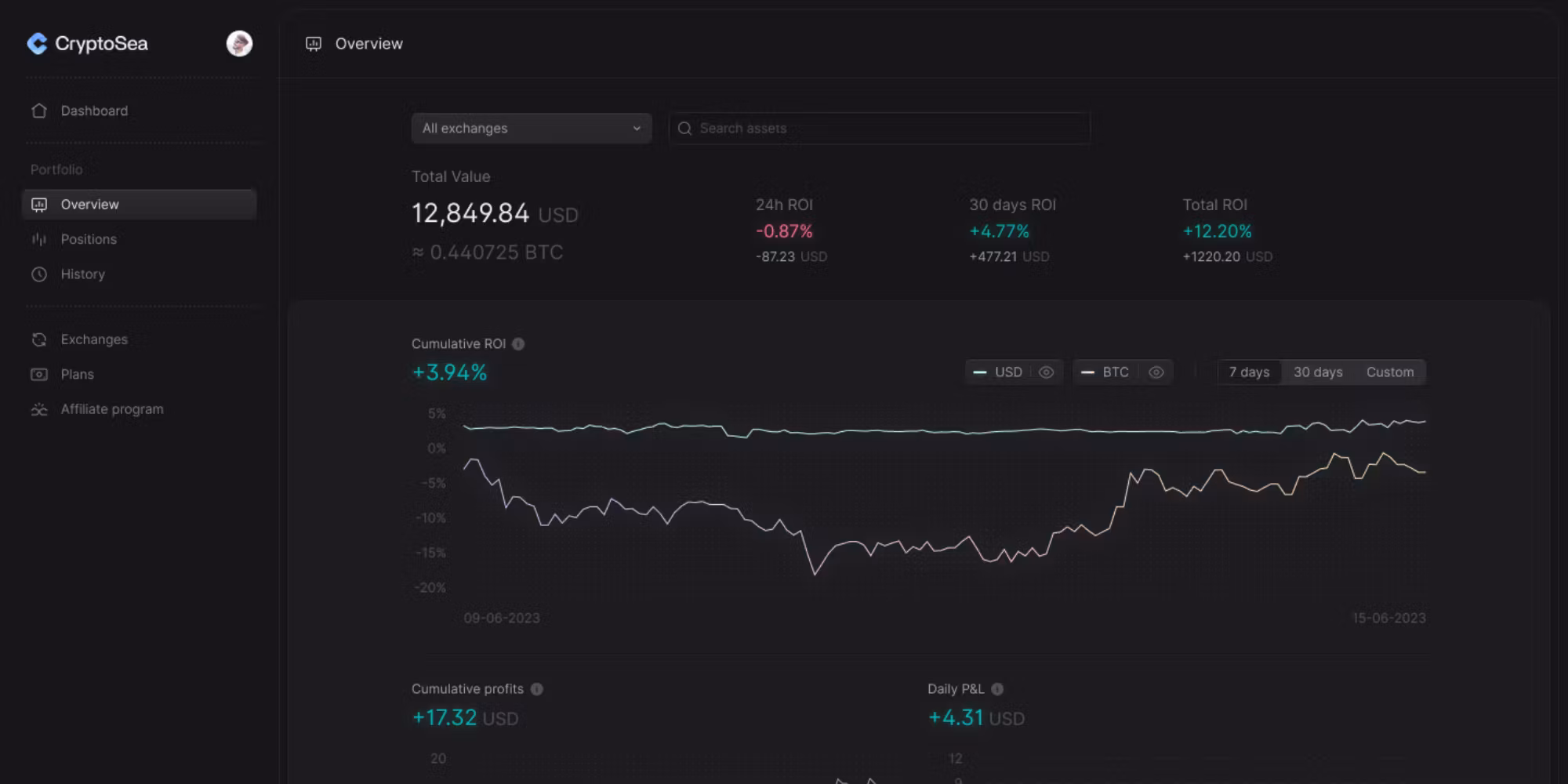Click the Positions bars icon in sidebar
This screenshot has width=1568, height=784.
(39, 239)
